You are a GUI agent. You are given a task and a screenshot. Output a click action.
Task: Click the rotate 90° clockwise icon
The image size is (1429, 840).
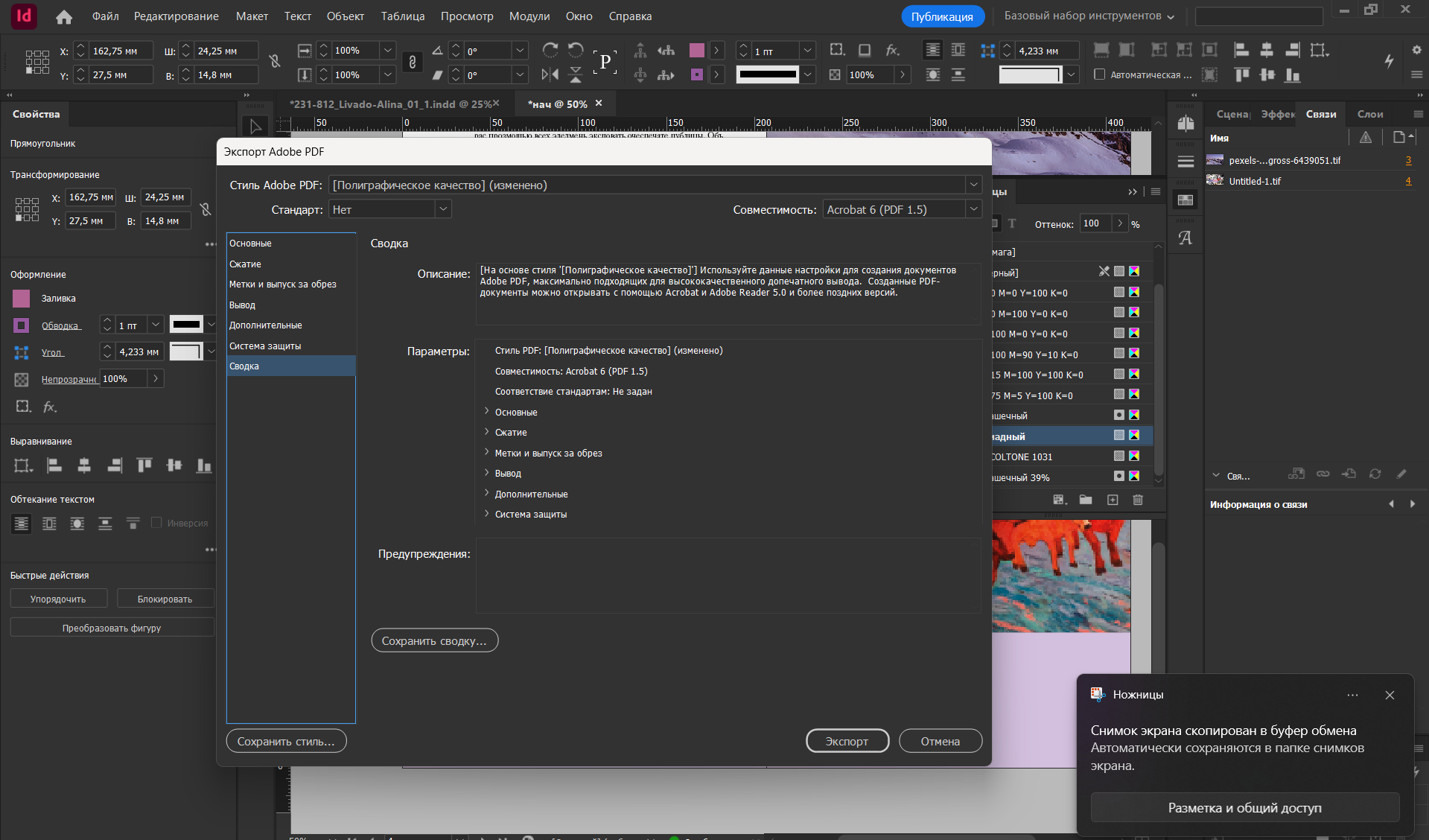[550, 51]
